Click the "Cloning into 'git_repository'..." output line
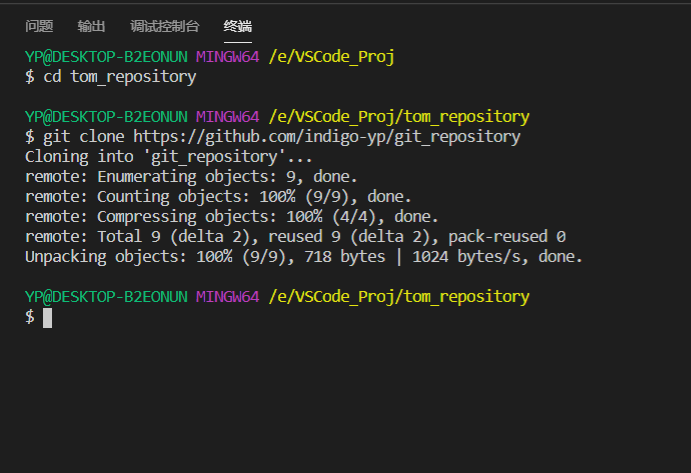Screen dimensions: 691x473 pos(169,156)
